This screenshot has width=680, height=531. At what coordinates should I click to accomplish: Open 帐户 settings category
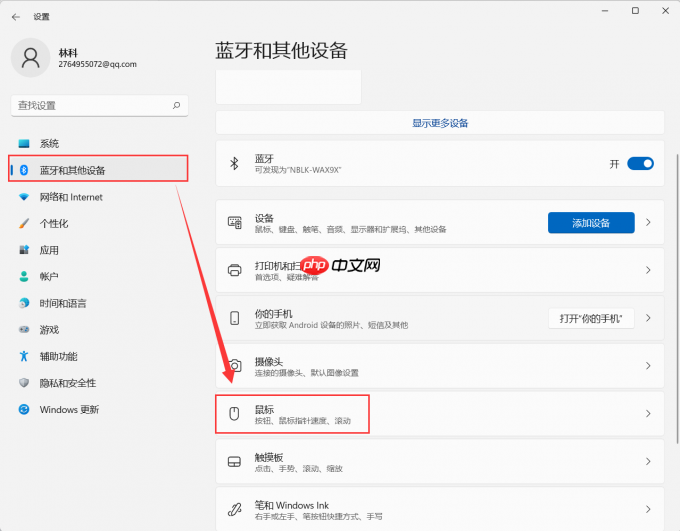98,276
